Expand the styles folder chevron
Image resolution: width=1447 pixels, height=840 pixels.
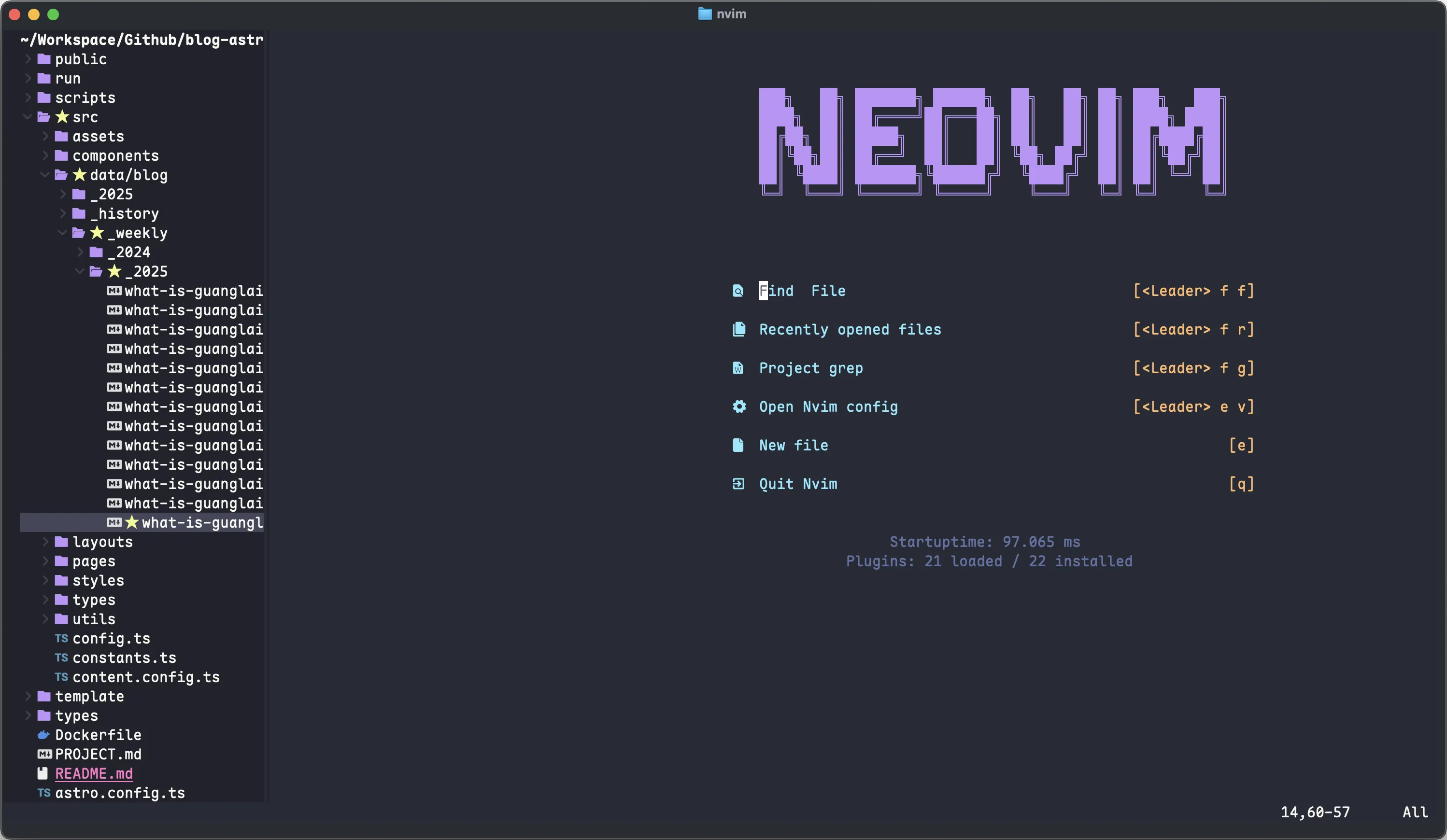point(45,580)
